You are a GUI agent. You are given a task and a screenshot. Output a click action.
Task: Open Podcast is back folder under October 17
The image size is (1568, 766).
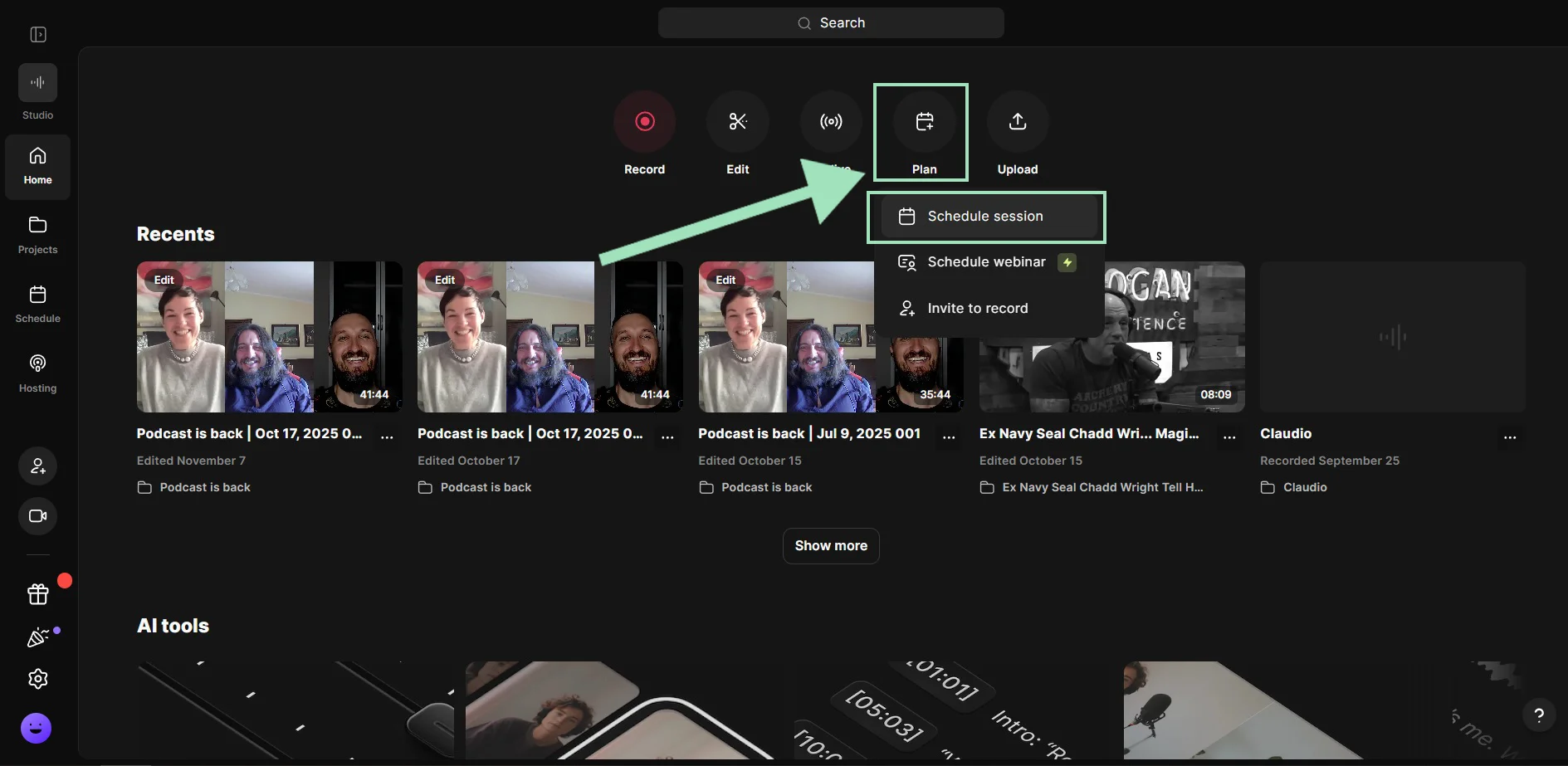[474, 487]
